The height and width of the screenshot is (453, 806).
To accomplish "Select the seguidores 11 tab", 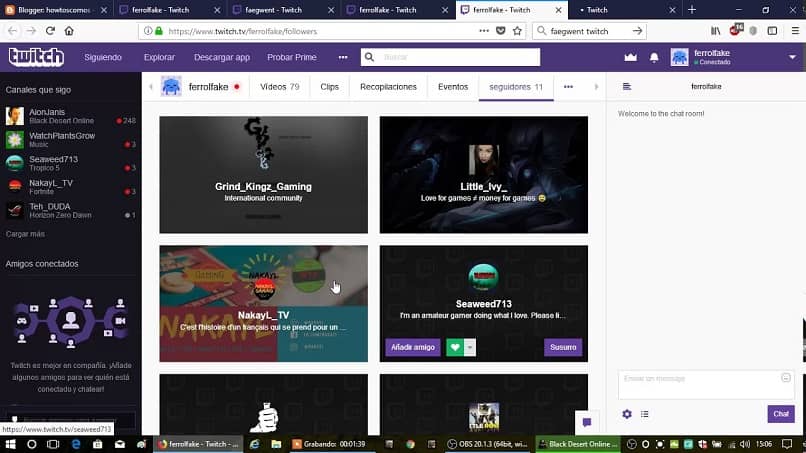I will click(x=516, y=87).
